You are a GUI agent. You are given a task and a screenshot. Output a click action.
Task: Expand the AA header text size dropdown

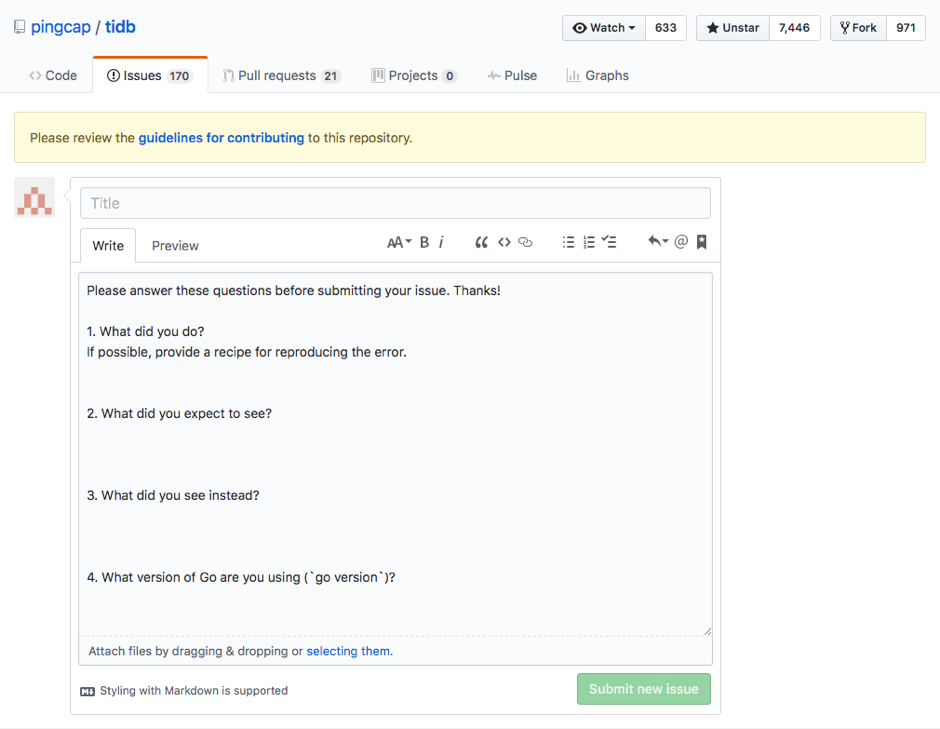(x=399, y=242)
